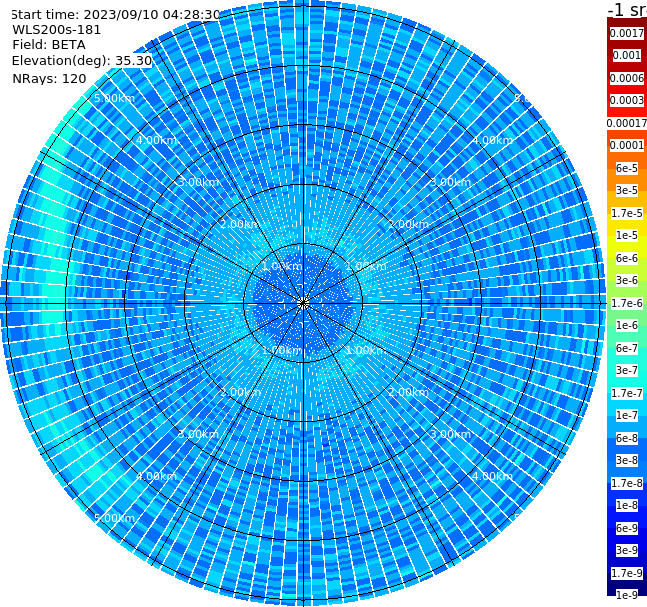This screenshot has width=647, height=607.
Task: Select the 0.00017 colorbar label
Action: tap(627, 123)
